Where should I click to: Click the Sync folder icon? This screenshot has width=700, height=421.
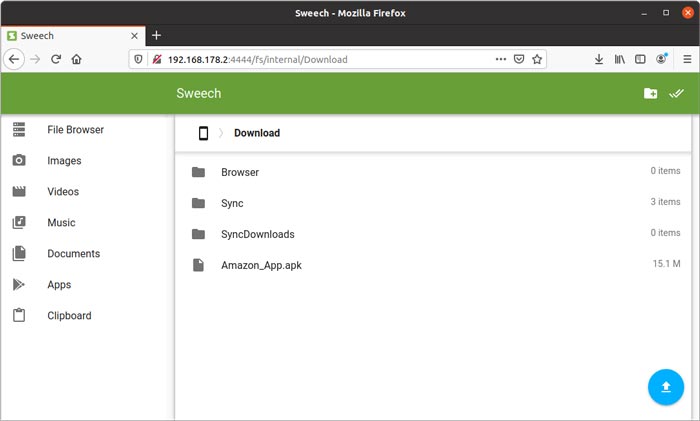pos(198,203)
